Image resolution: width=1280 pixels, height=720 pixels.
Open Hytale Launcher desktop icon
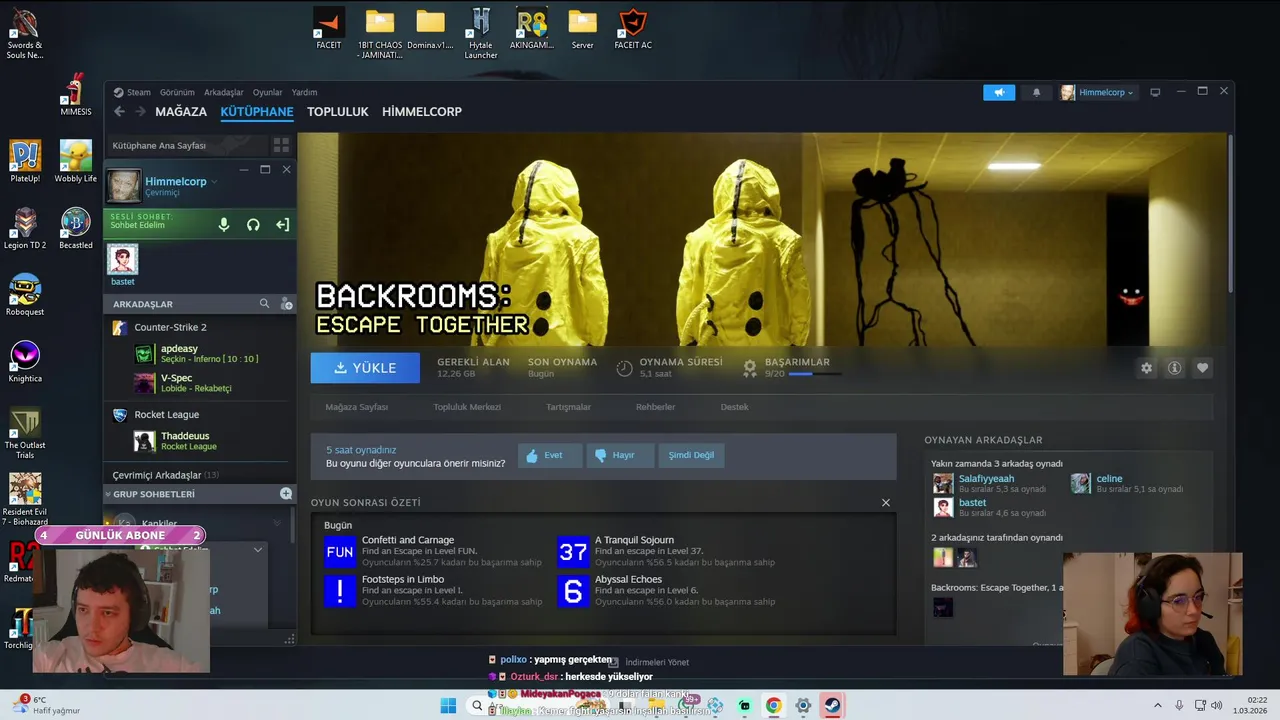coord(481,32)
